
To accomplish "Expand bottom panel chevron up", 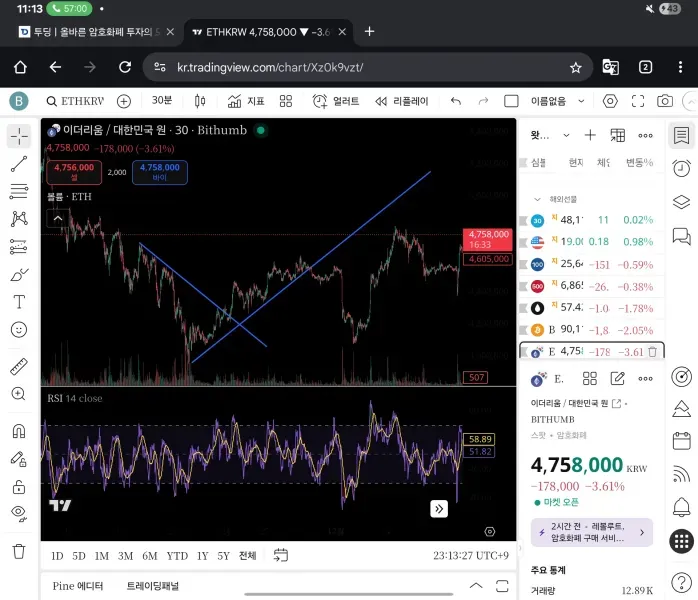I will [476, 586].
